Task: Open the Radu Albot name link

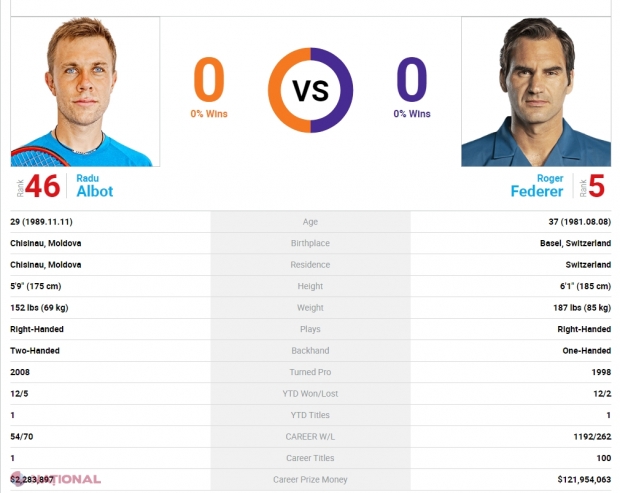Action: tap(95, 185)
